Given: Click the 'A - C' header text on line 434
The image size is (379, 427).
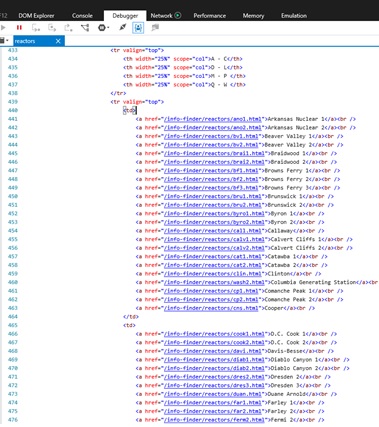Looking at the screenshot, I should tap(219, 59).
